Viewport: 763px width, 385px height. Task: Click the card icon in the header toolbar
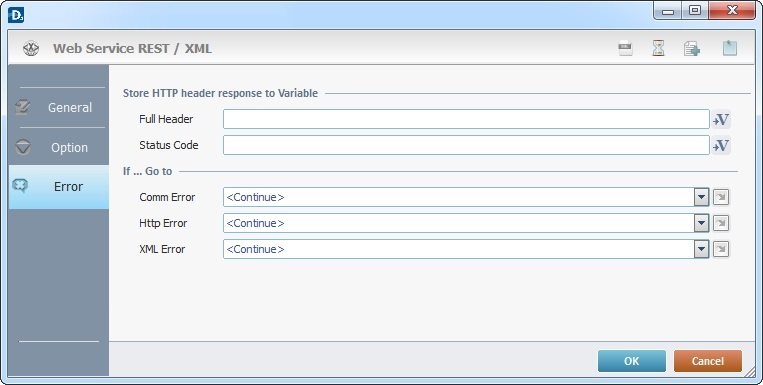coord(625,48)
